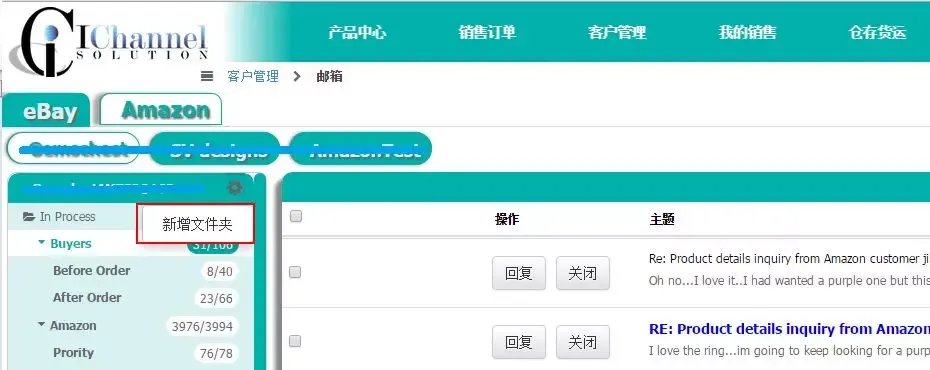
Task: Open the bold RE: Product details inquiry message
Action: pos(789,329)
